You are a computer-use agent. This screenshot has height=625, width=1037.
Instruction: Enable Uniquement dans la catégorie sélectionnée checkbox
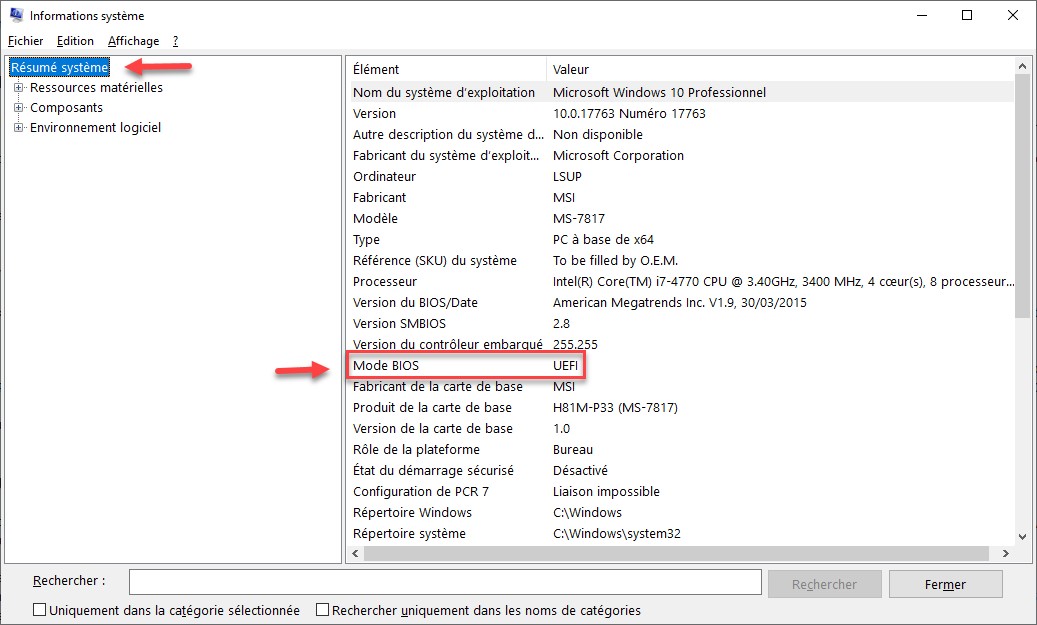click(x=40, y=610)
